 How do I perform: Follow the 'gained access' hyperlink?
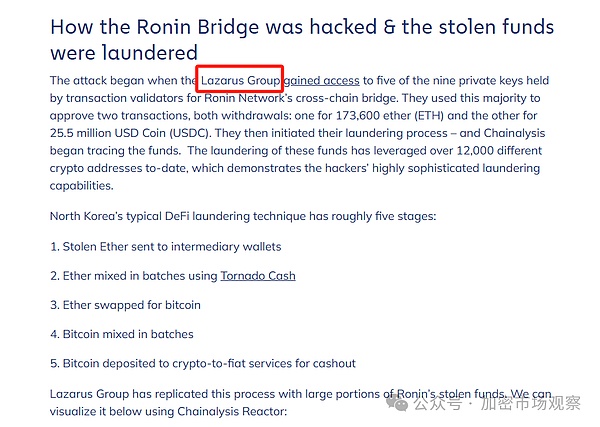[322, 78]
